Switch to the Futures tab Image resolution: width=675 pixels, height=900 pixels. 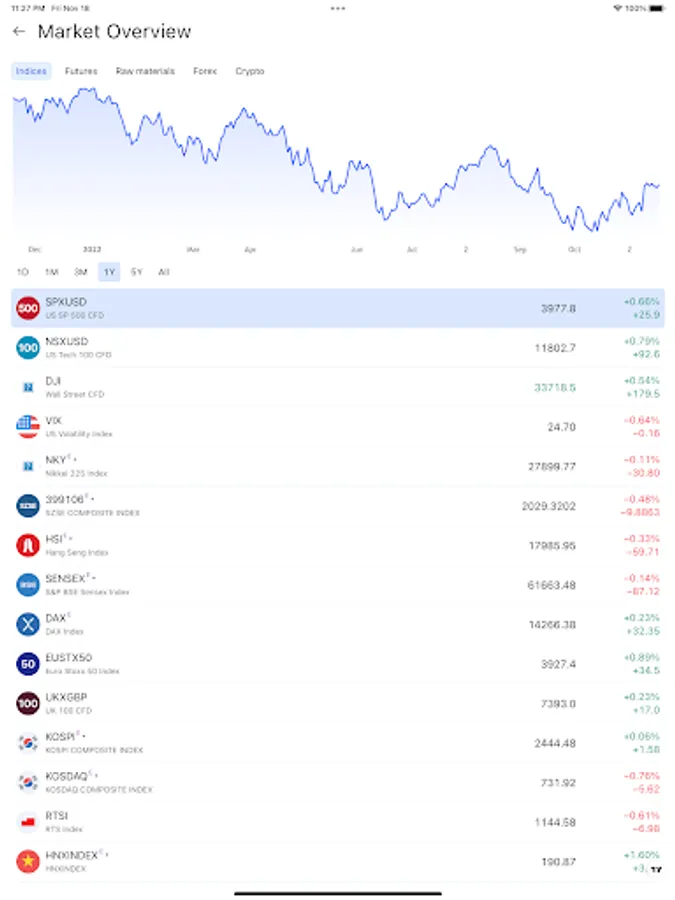point(81,71)
